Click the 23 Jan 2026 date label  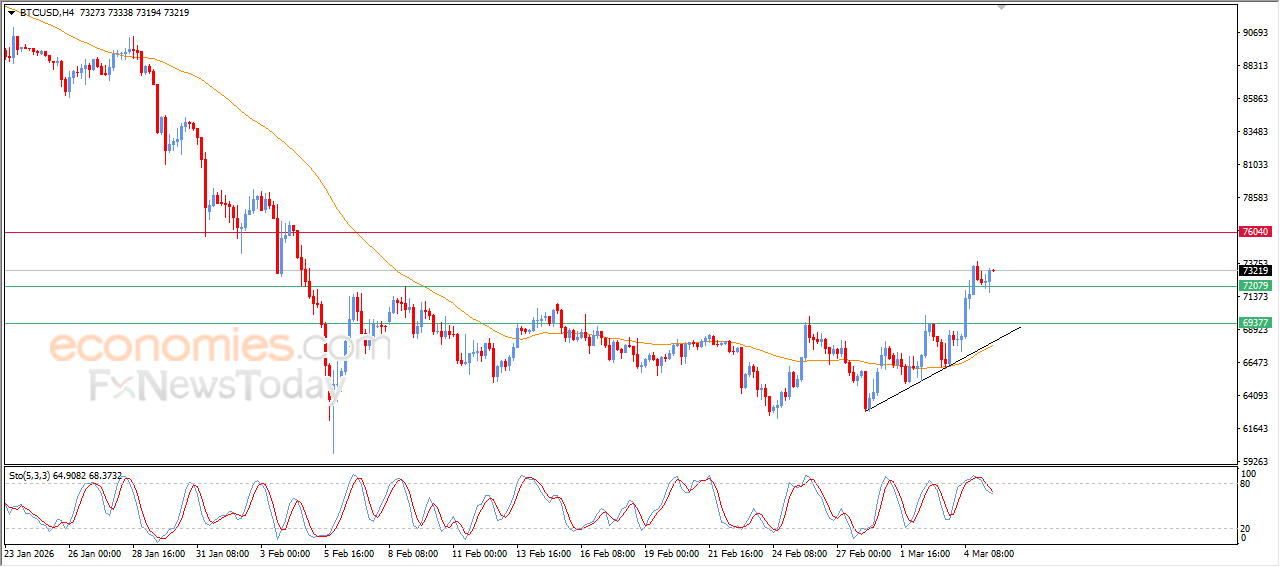pyautogui.click(x=30, y=552)
